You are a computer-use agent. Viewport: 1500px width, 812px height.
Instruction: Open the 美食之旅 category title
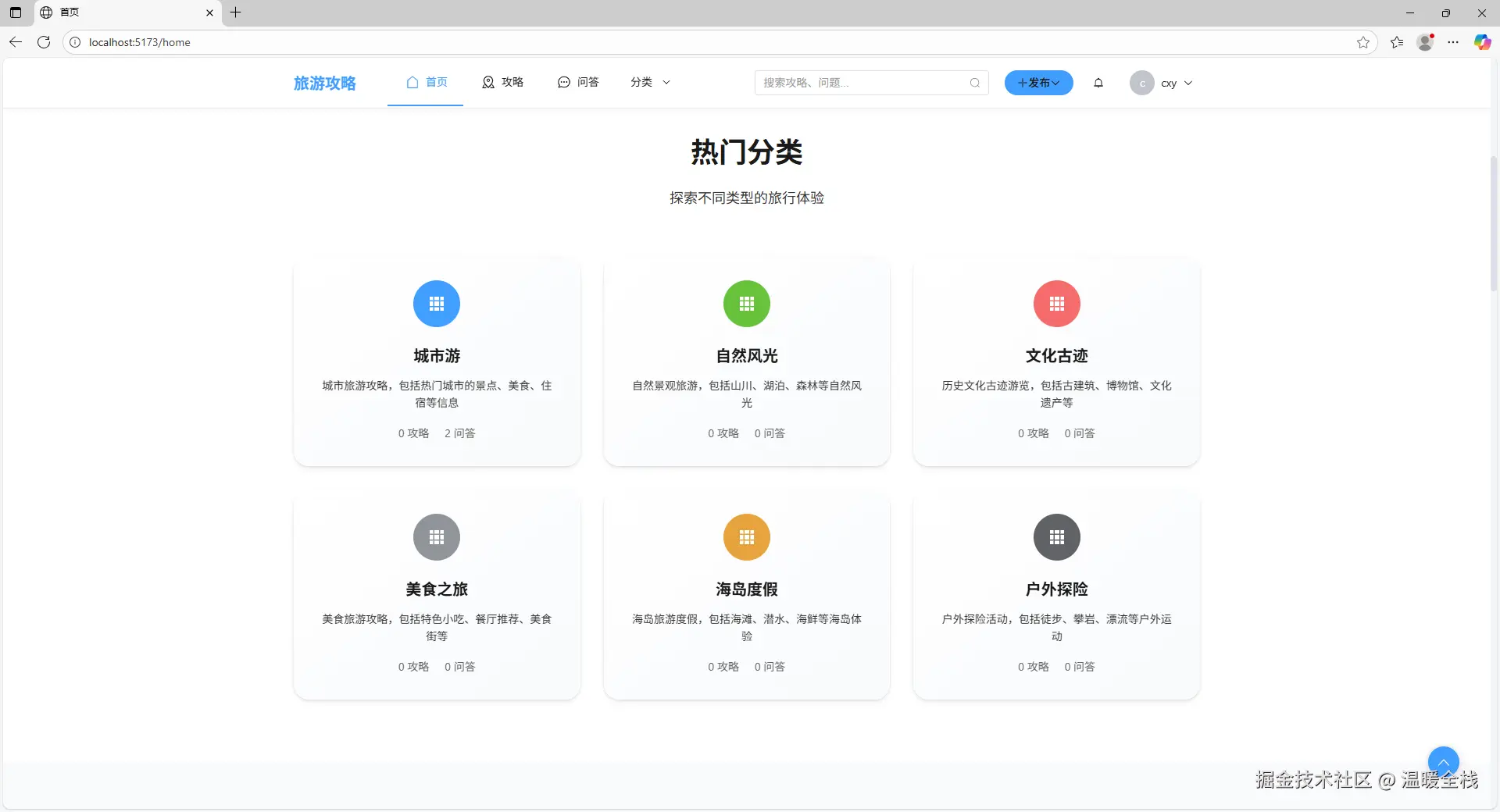click(437, 589)
